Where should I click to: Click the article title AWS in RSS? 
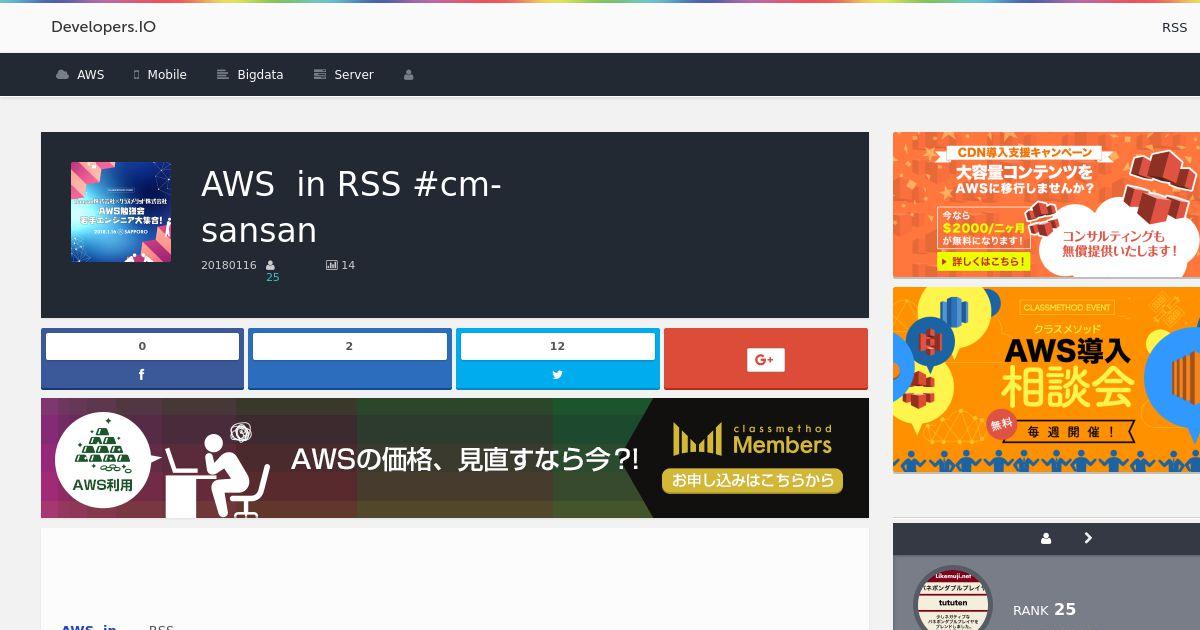coord(351,207)
